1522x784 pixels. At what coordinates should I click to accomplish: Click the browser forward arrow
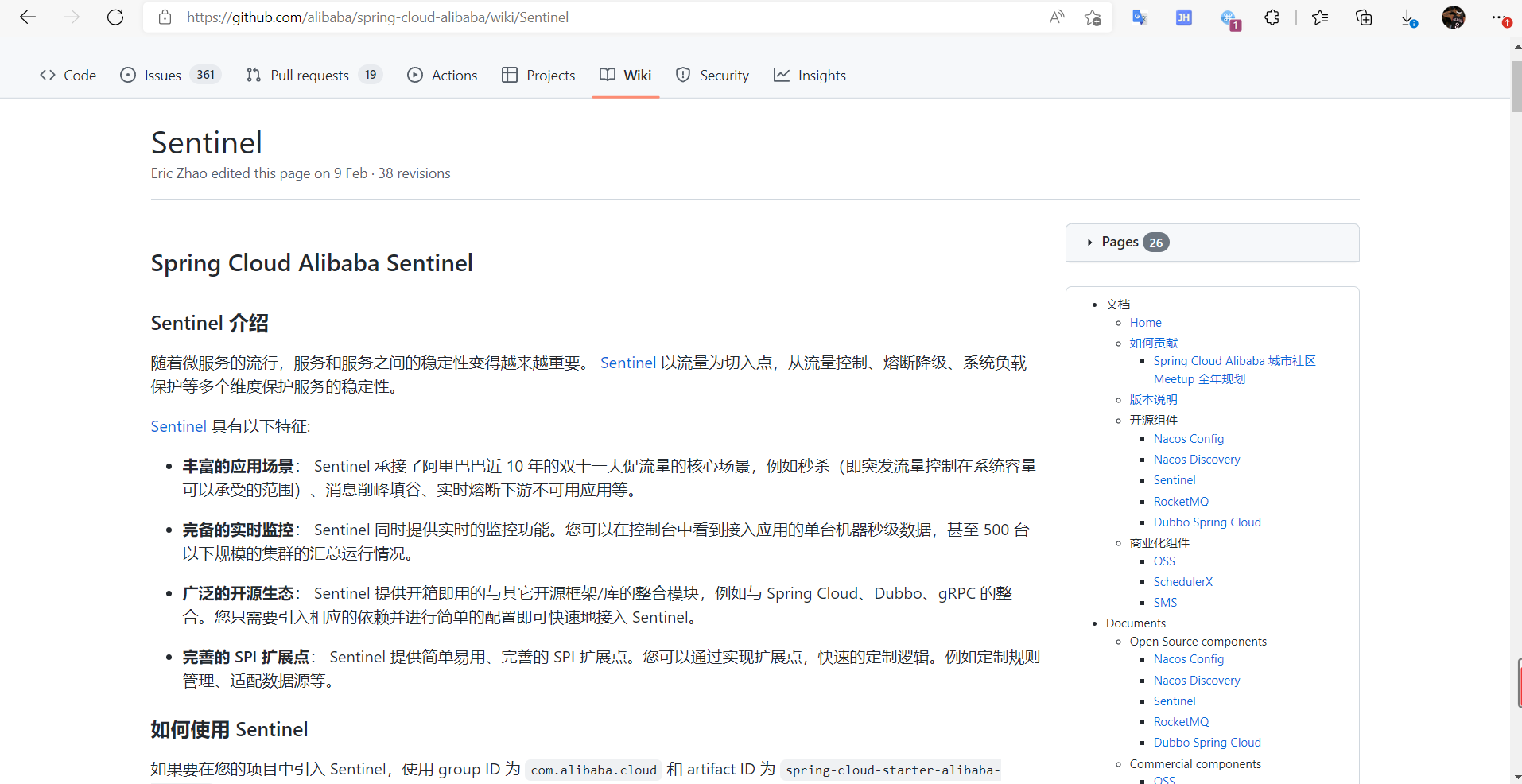72,17
